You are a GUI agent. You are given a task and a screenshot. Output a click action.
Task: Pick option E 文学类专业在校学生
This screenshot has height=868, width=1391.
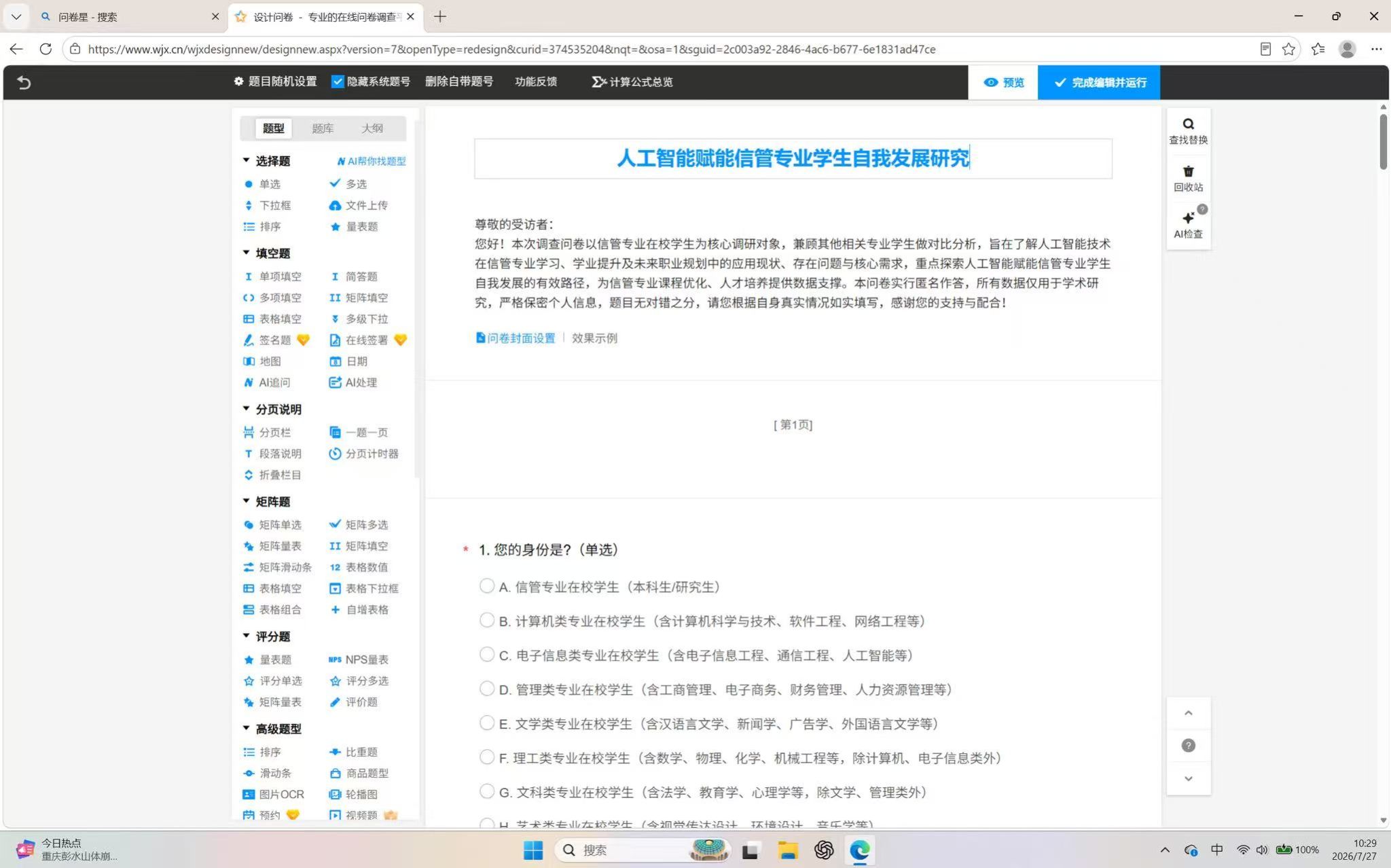(x=486, y=723)
